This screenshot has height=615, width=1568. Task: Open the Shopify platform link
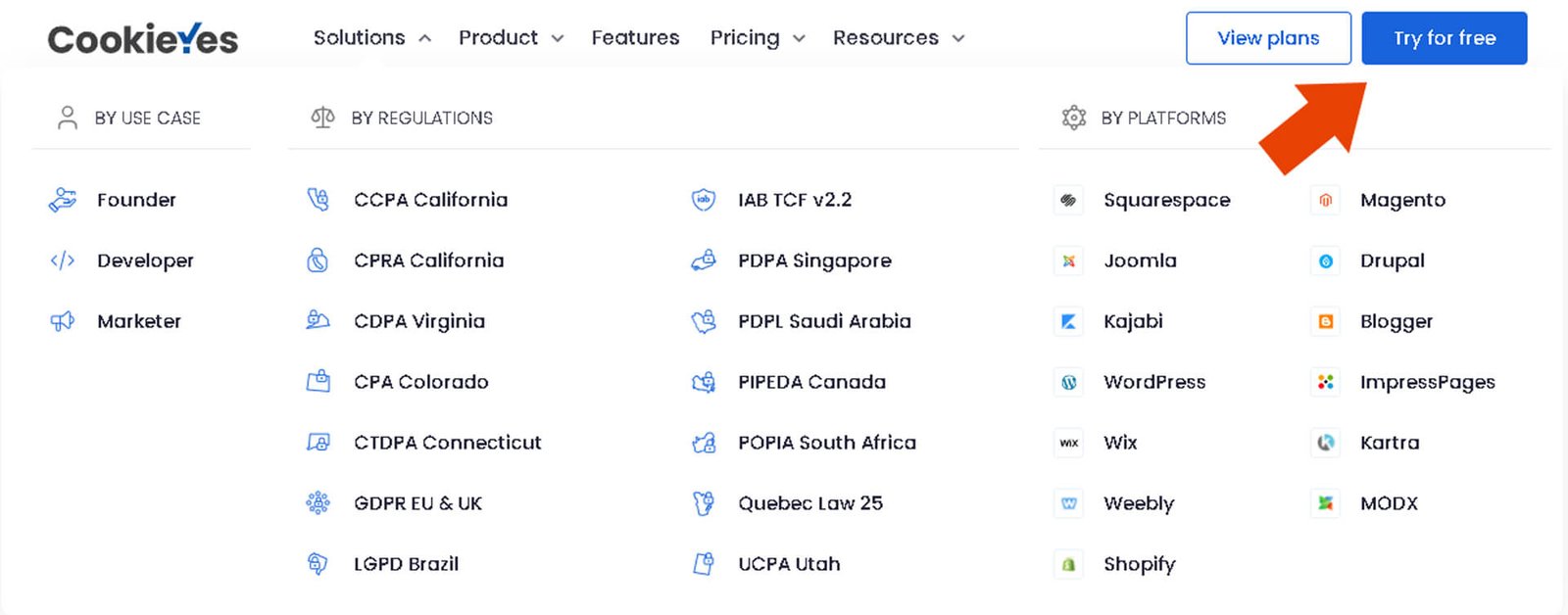coord(1140,564)
